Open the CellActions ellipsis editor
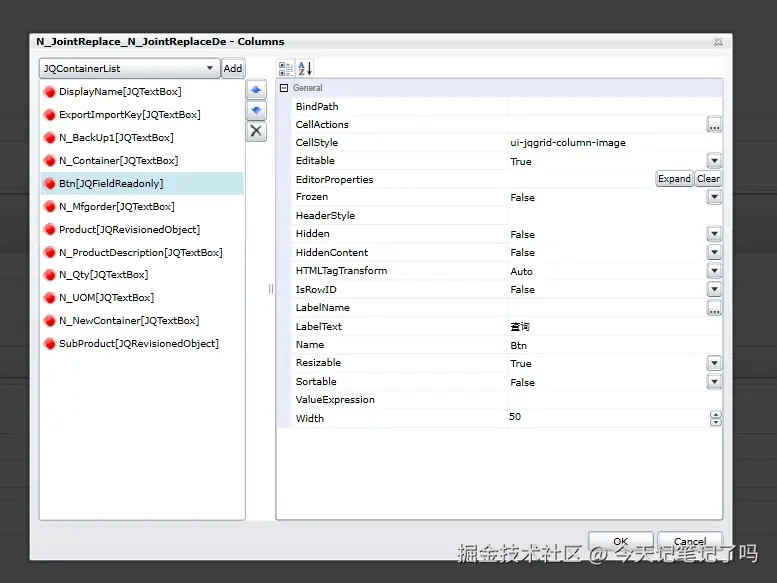Image resolution: width=777 pixels, height=583 pixels. tap(714, 125)
